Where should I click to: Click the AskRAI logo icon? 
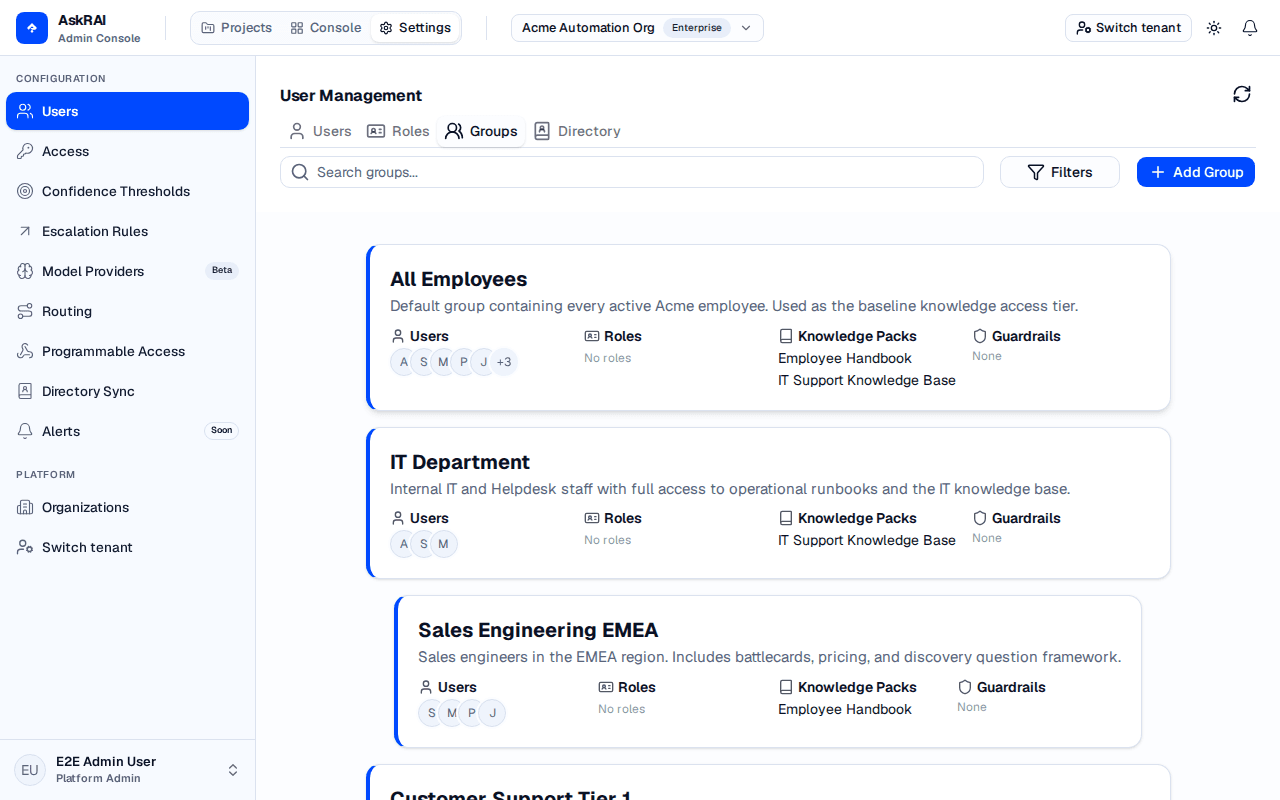point(32,28)
